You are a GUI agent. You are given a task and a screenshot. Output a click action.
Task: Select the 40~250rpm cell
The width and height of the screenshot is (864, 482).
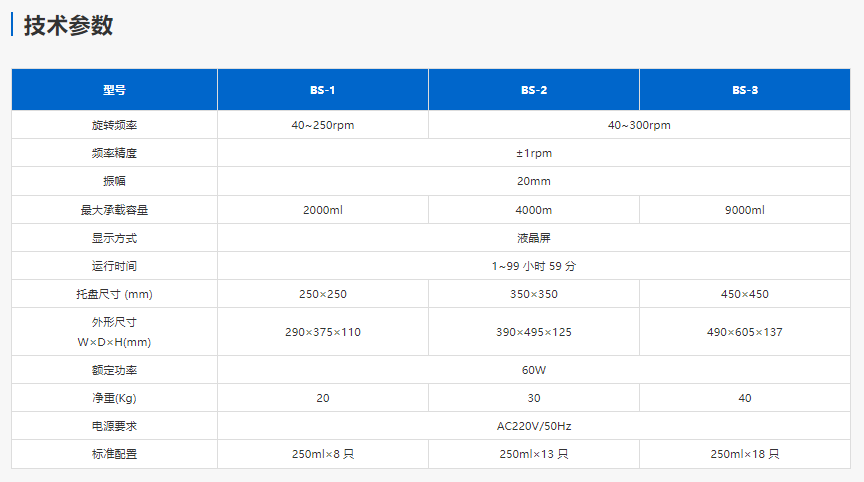322,125
